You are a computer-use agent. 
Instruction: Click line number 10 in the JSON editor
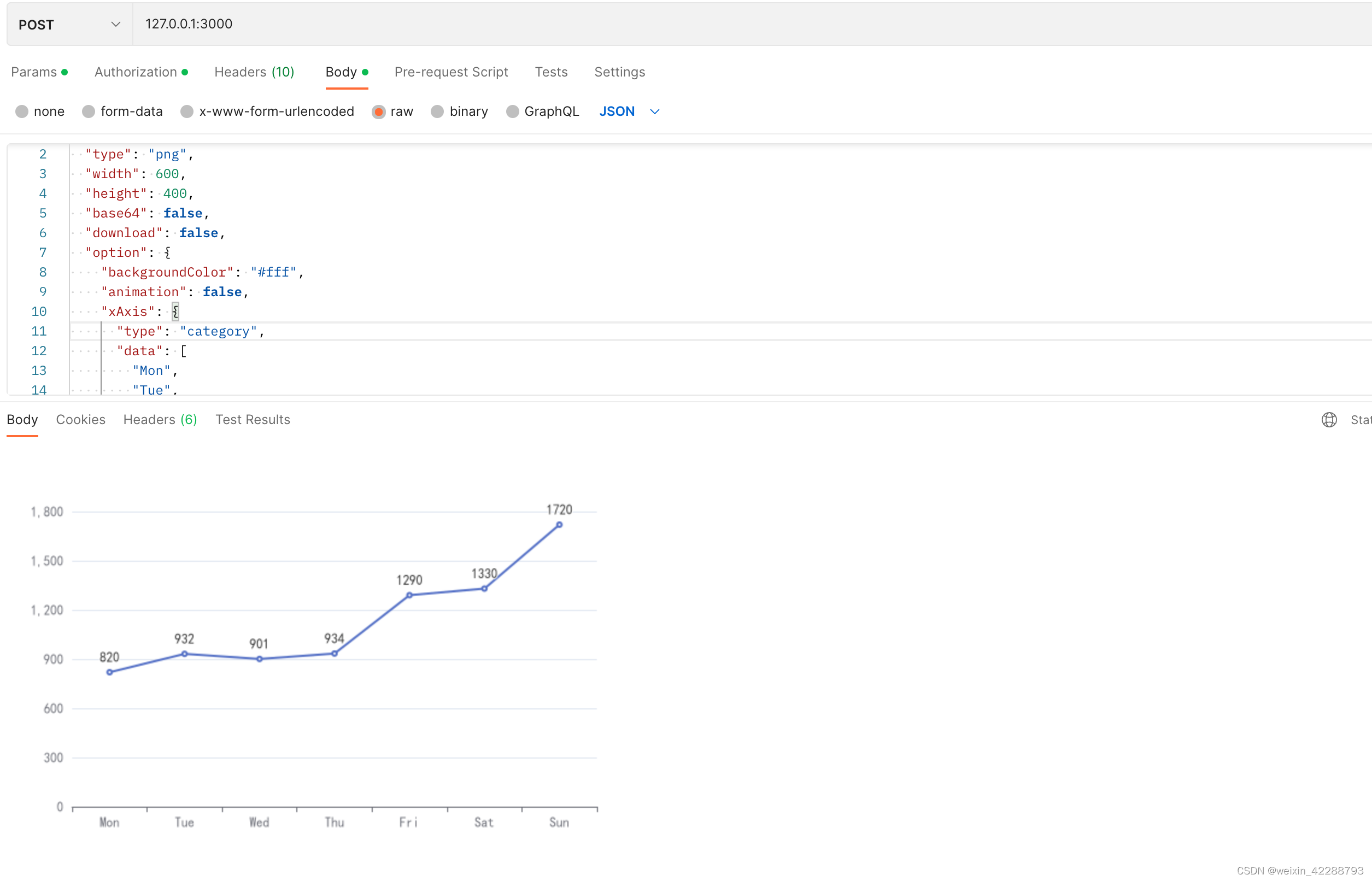(x=39, y=311)
